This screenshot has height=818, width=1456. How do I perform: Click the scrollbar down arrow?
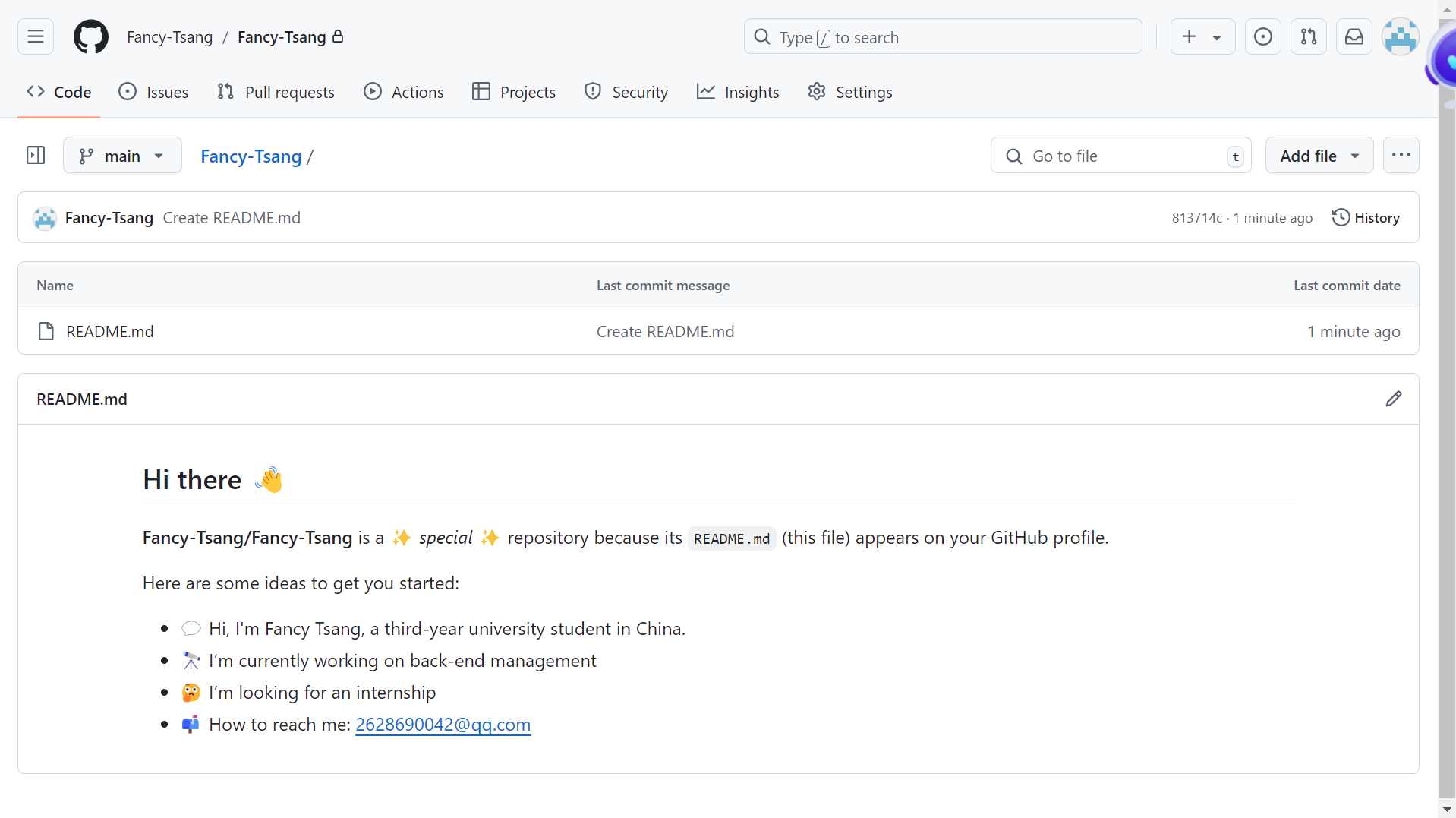click(x=1448, y=810)
